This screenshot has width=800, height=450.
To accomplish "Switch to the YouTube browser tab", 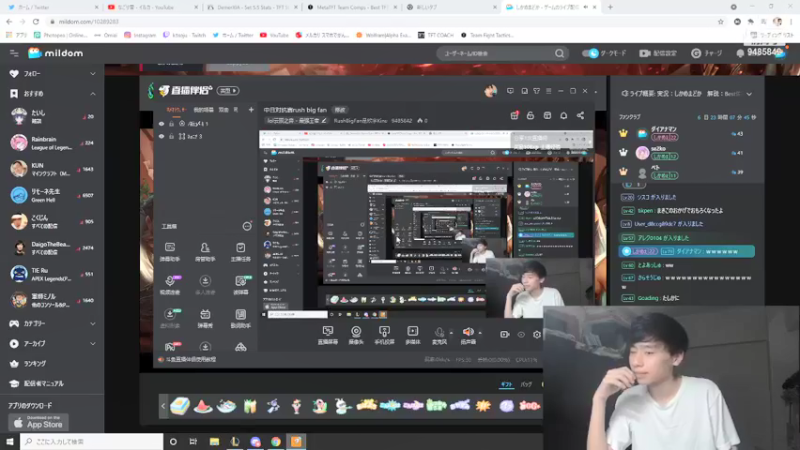I will [x=152, y=7].
